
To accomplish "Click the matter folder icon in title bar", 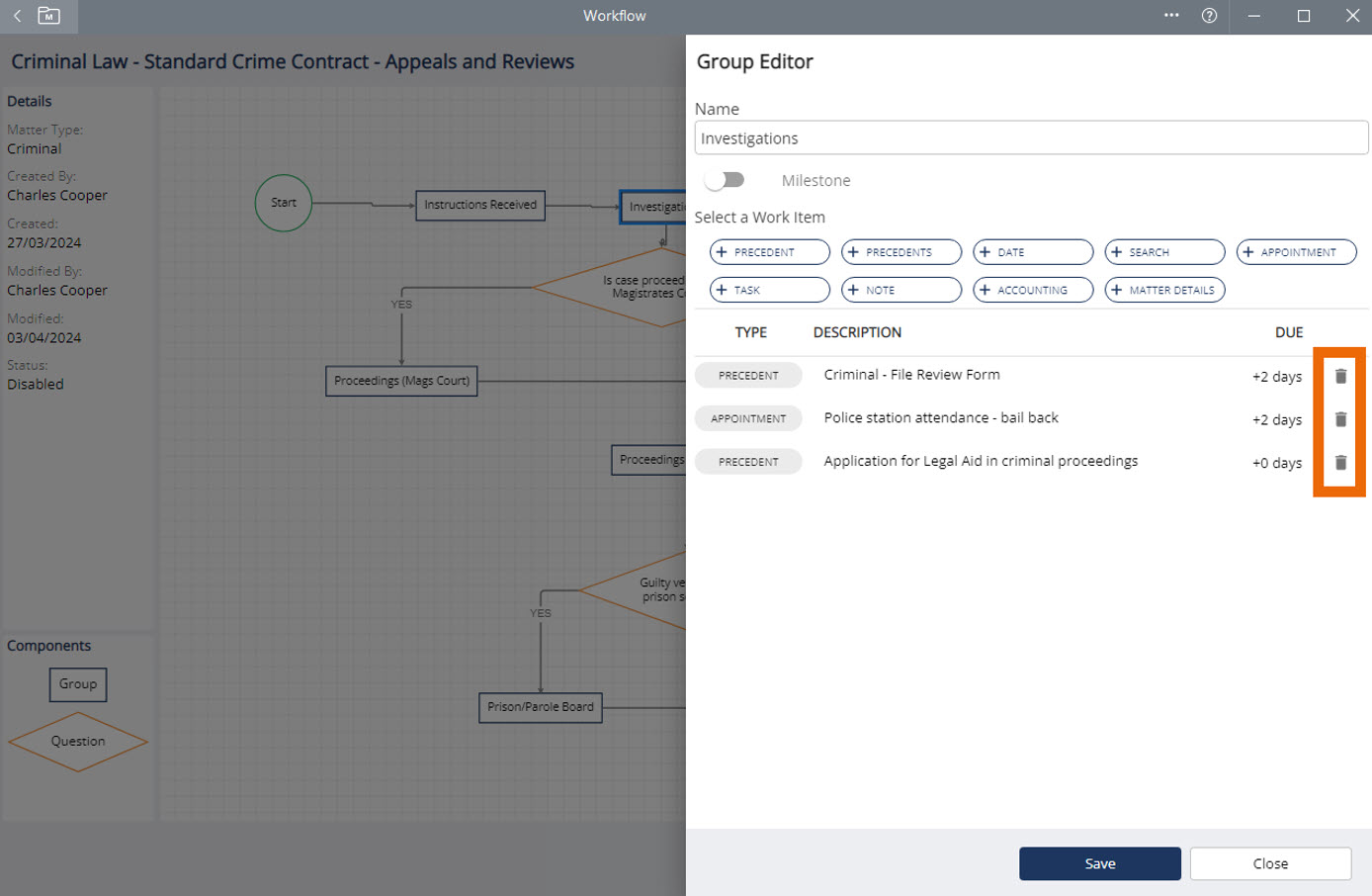I will [48, 16].
